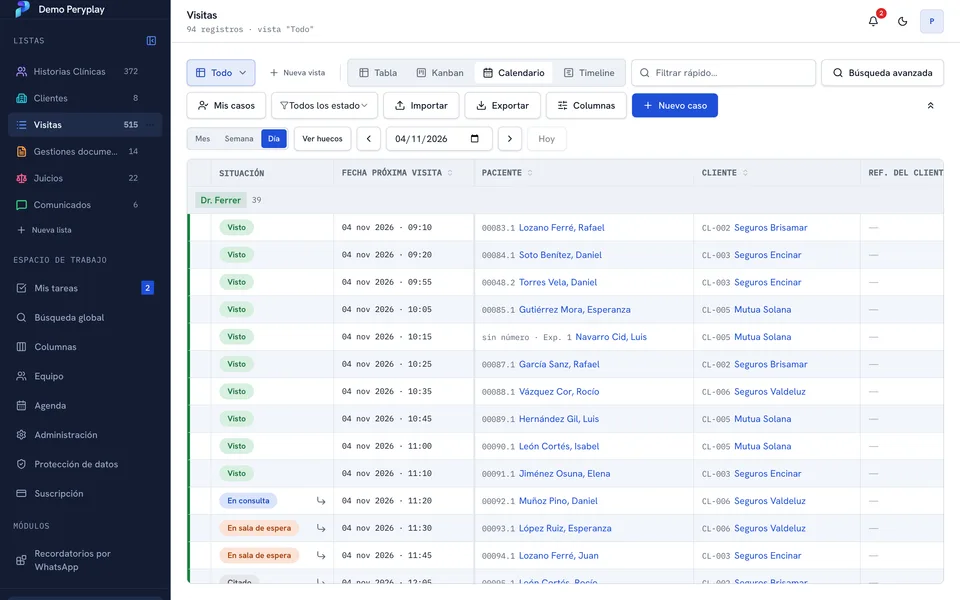Open Mis tareas
960x600 pixels.
[x=85, y=288]
